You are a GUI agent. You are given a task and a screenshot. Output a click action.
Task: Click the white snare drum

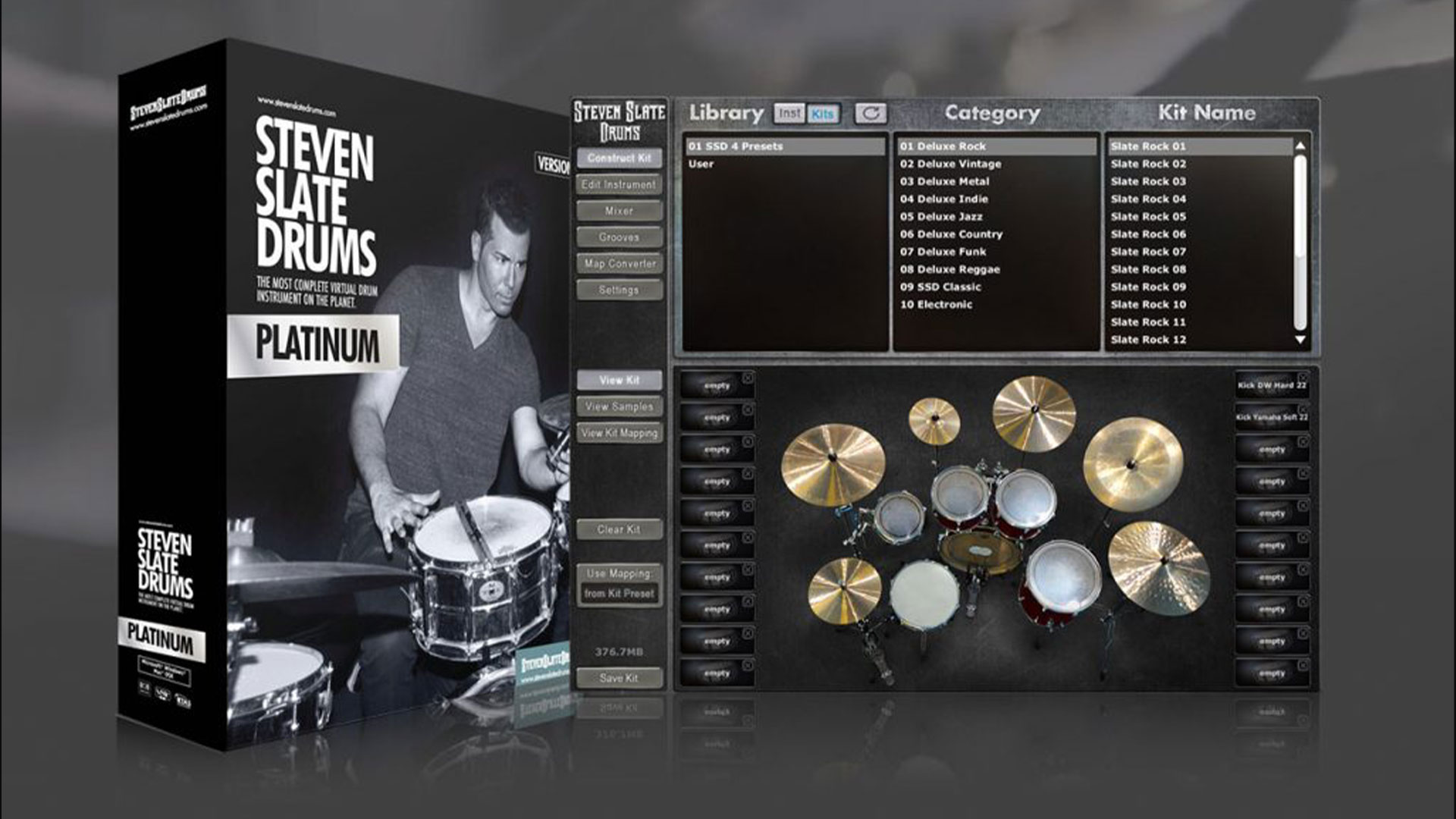coord(924,594)
